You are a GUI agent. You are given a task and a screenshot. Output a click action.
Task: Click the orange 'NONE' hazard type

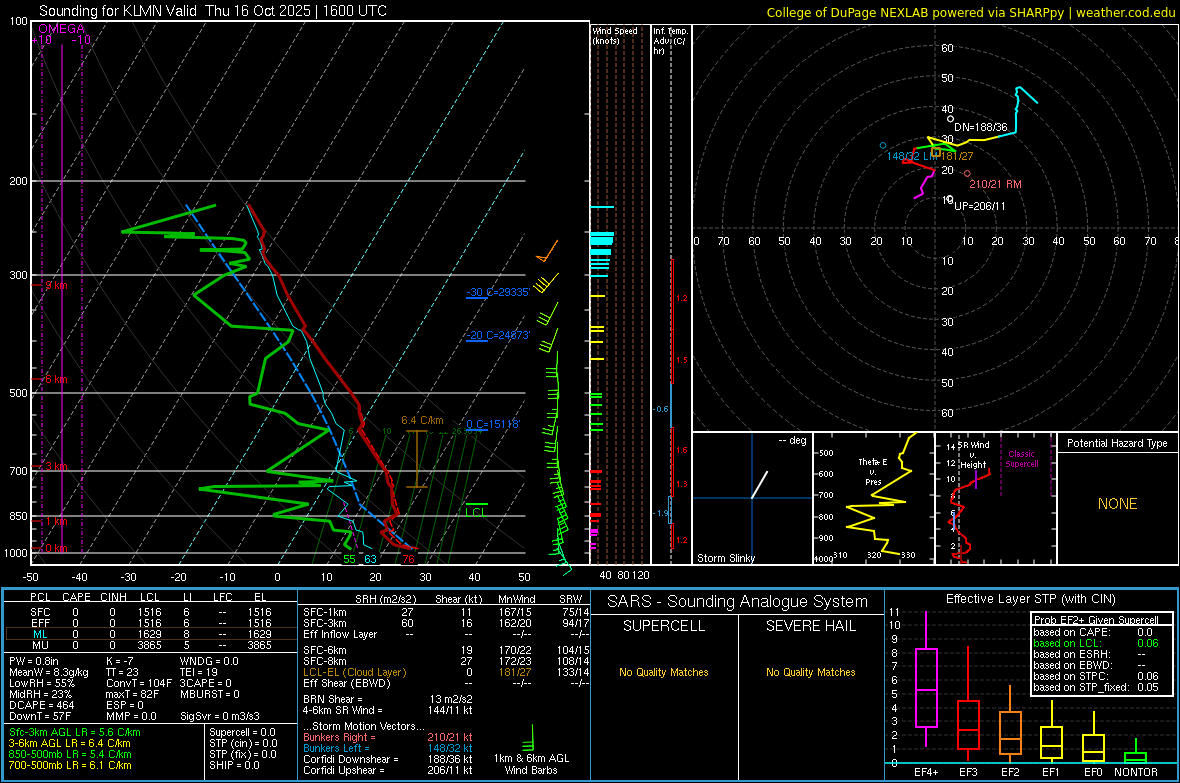pyautogui.click(x=1117, y=504)
